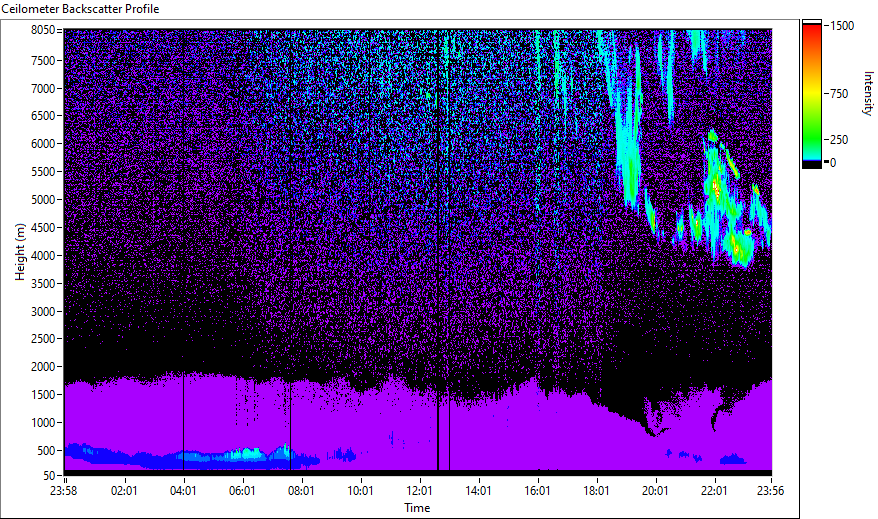Select the 1000 height axis label

[x=43, y=423]
